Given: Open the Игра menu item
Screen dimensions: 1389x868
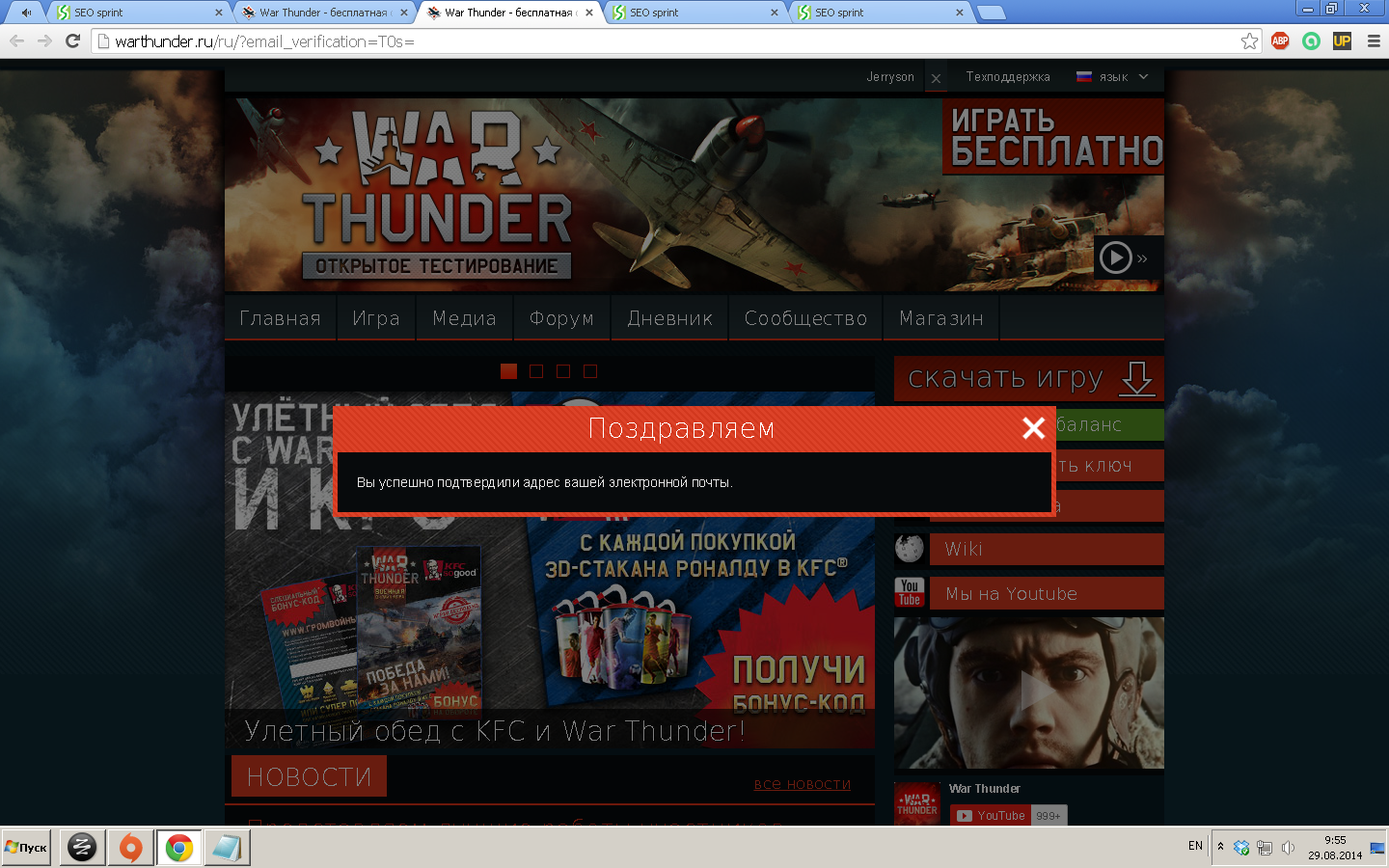Looking at the screenshot, I should pos(376,318).
